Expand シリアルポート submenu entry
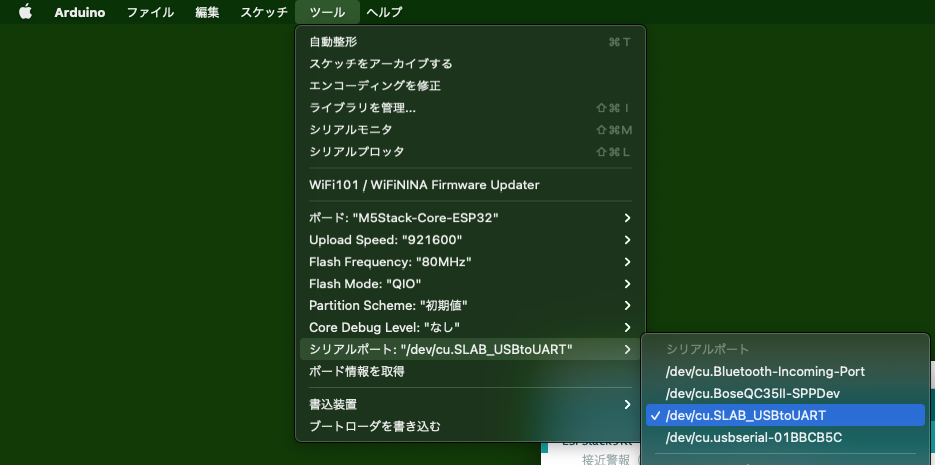Viewport: 935px width, 465px height. [470, 349]
